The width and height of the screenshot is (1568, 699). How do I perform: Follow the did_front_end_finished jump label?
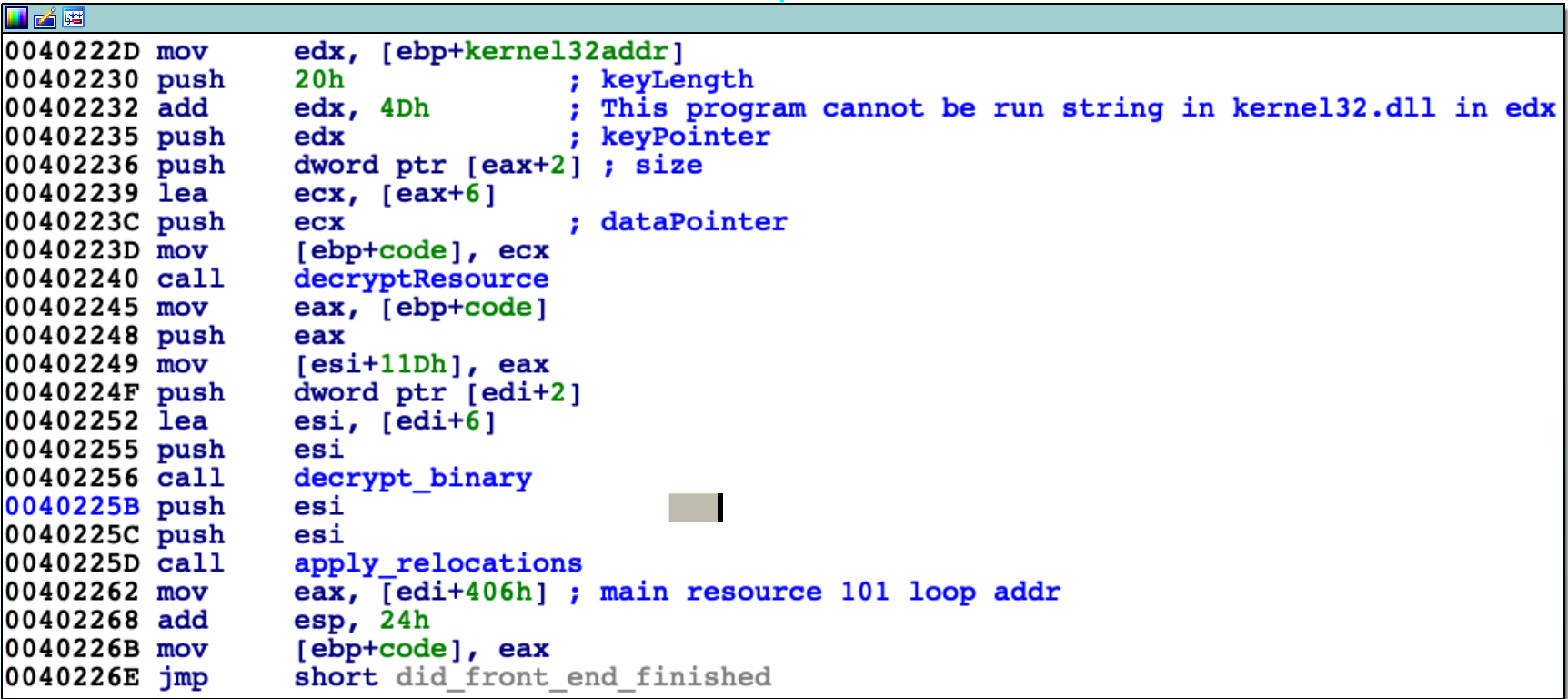583,677
